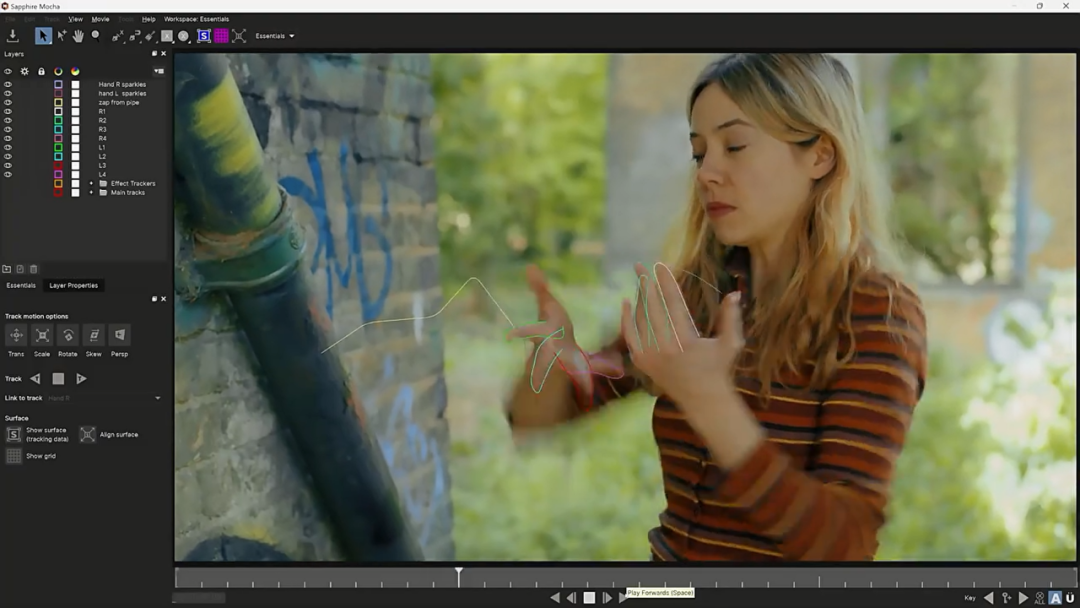
Task: Stop playback with the square button
Action: point(589,598)
